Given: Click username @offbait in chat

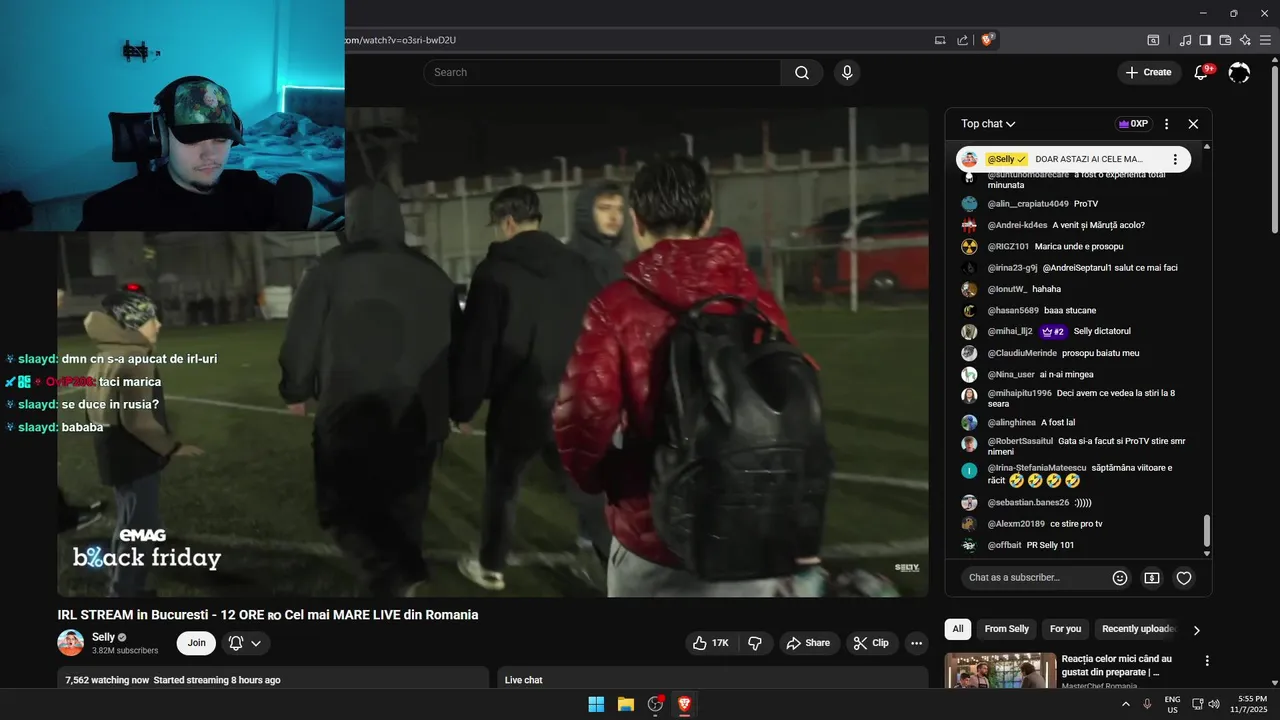Looking at the screenshot, I should [1005, 545].
